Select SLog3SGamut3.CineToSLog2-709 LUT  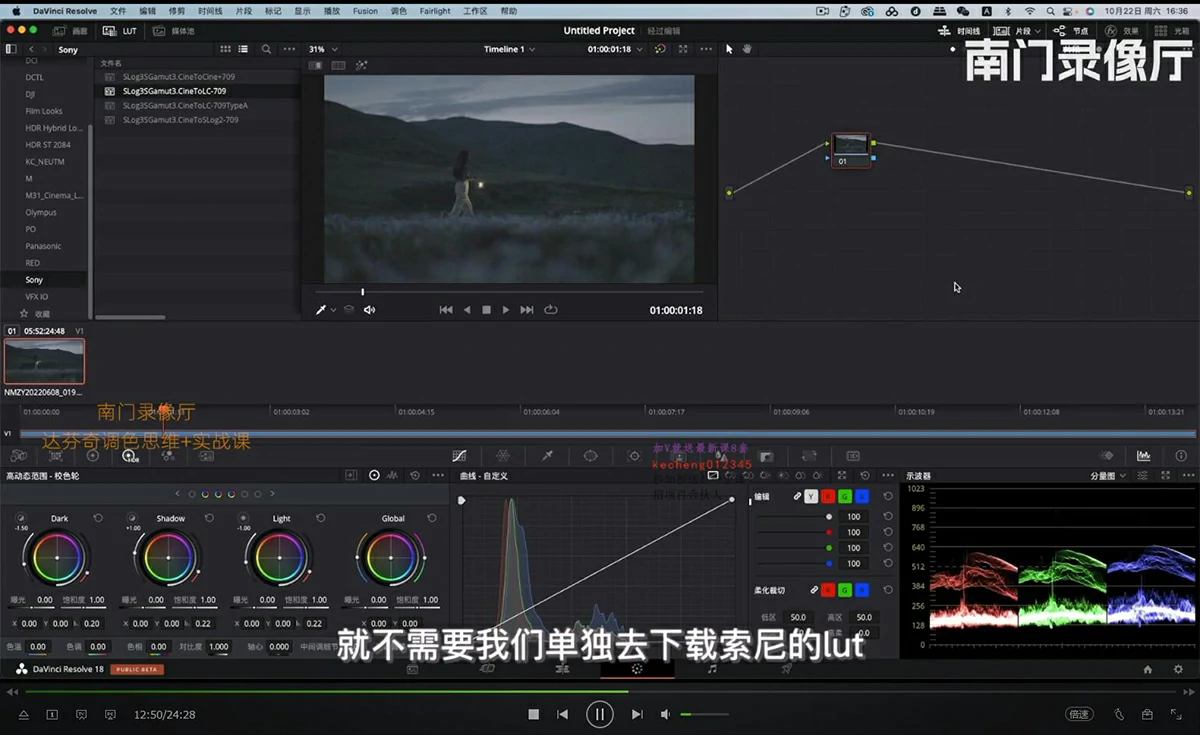(x=180, y=120)
